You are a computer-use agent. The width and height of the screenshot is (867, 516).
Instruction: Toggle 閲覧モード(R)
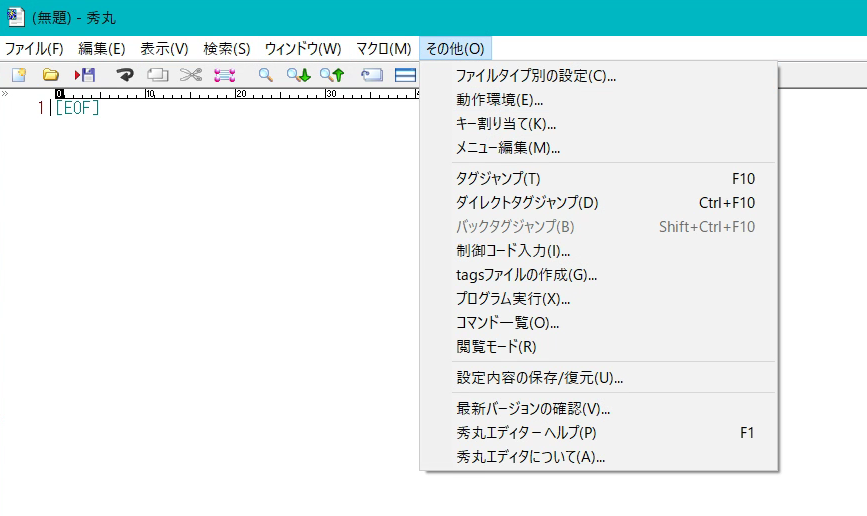599,347
